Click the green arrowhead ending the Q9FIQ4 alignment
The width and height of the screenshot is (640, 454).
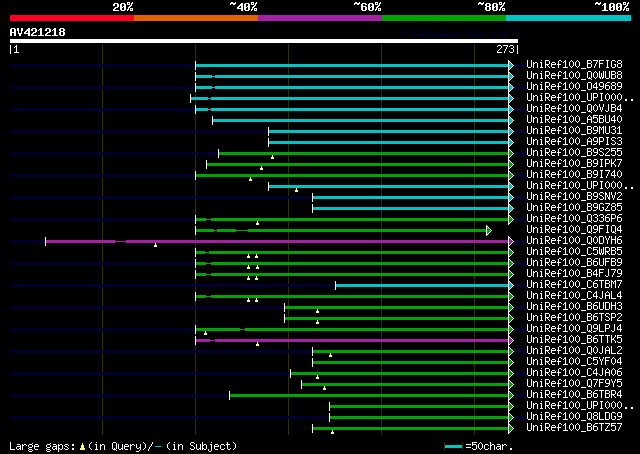pos(489,230)
